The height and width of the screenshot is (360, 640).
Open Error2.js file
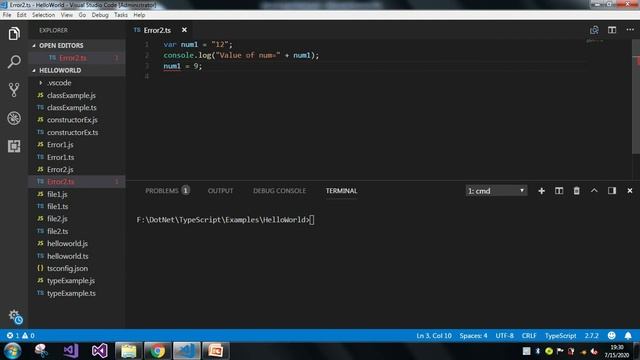[x=77, y=169]
